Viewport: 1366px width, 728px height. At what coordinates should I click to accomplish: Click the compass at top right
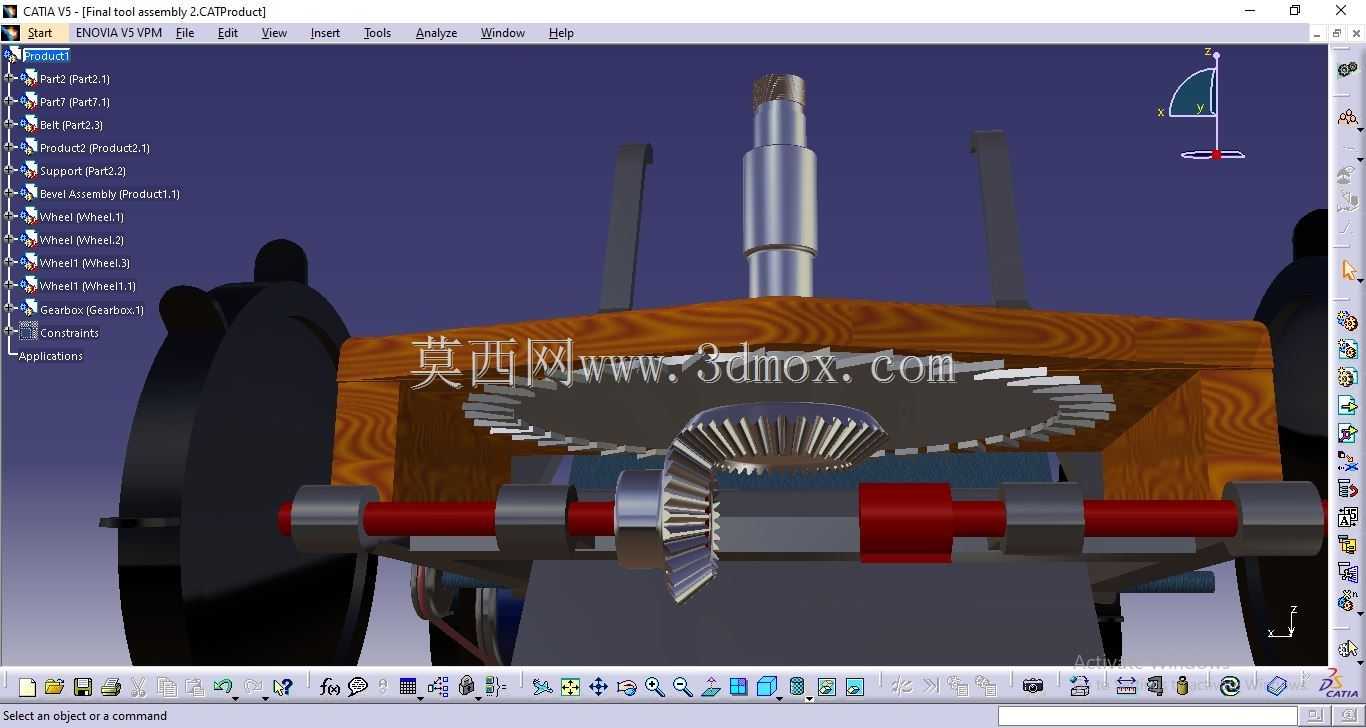(x=1203, y=105)
